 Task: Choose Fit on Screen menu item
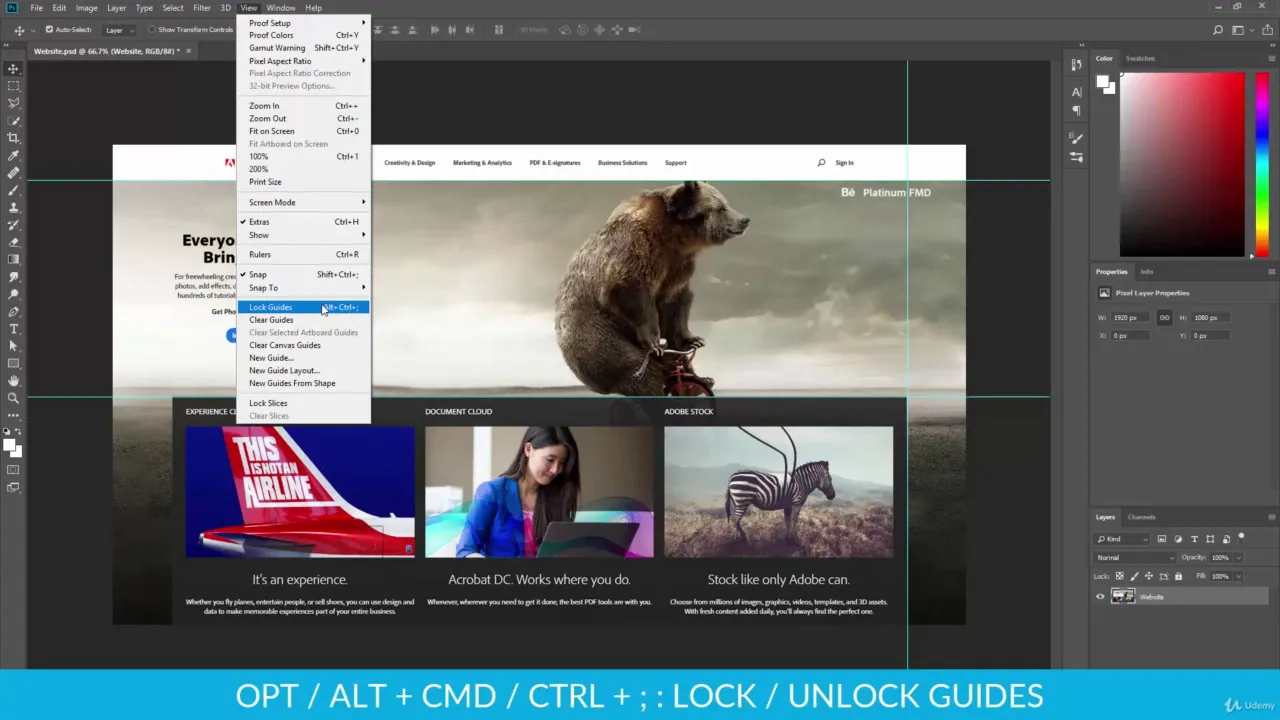pyautogui.click(x=304, y=131)
